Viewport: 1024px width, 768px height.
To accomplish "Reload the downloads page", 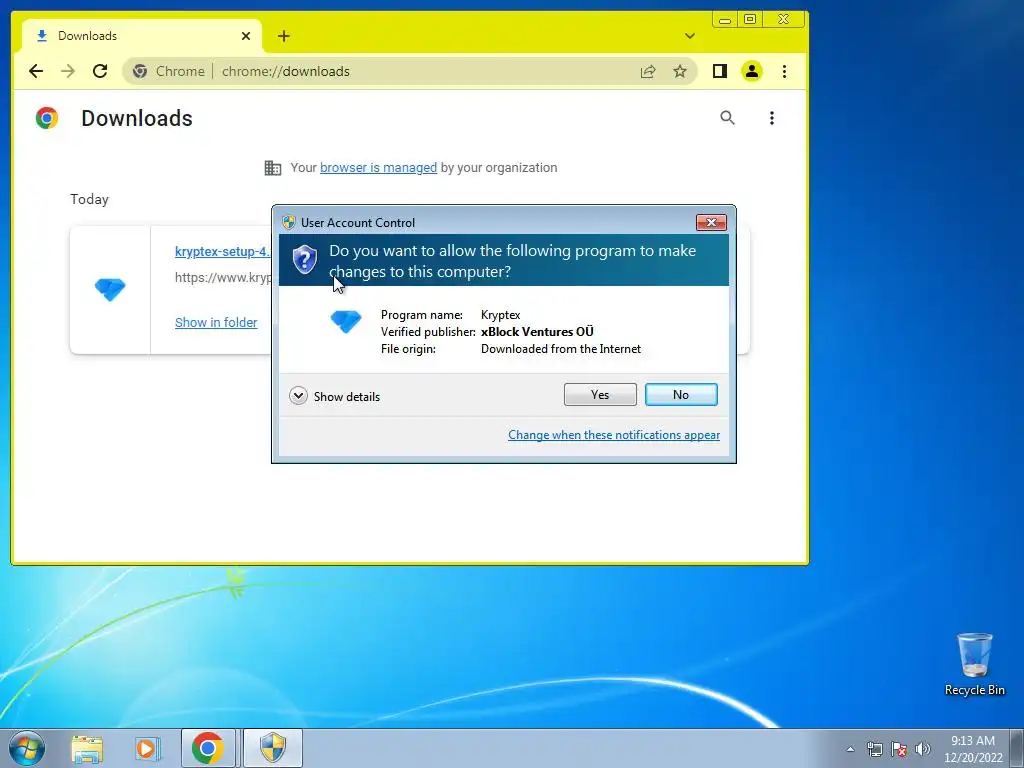I will pos(100,71).
